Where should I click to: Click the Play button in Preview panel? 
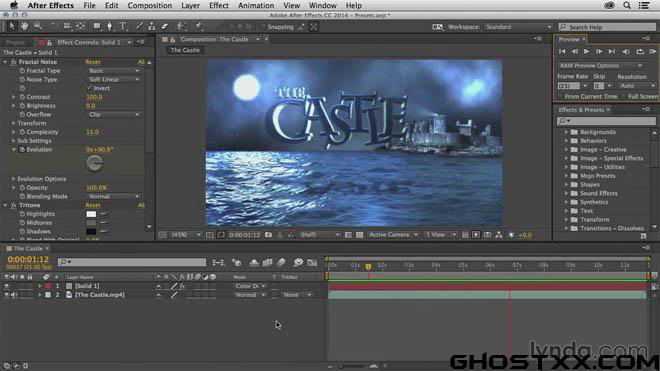(x=586, y=51)
